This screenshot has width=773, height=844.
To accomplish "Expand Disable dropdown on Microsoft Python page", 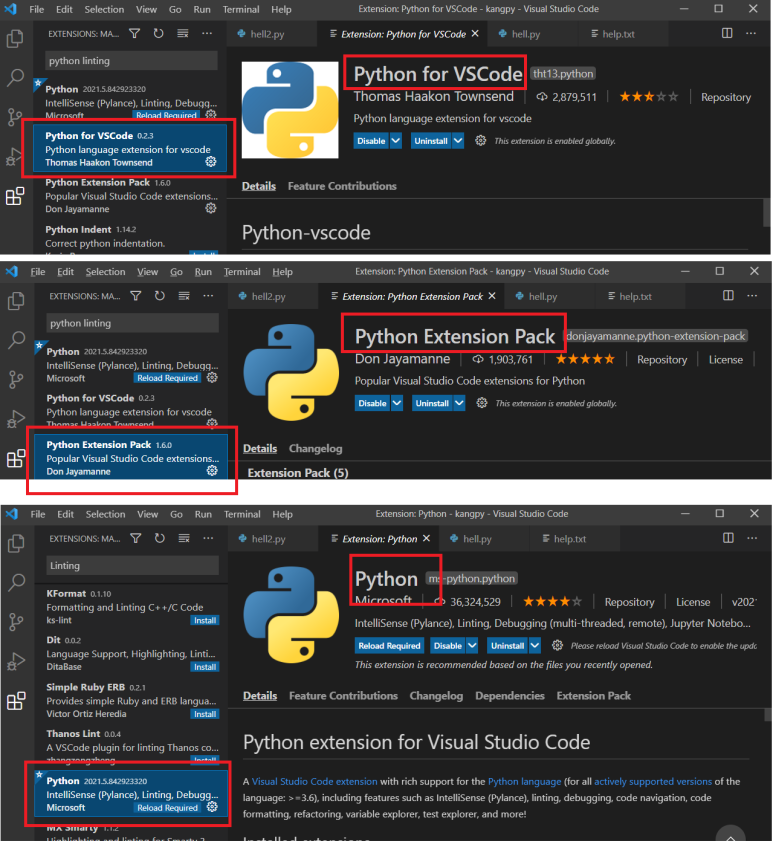I will point(472,645).
